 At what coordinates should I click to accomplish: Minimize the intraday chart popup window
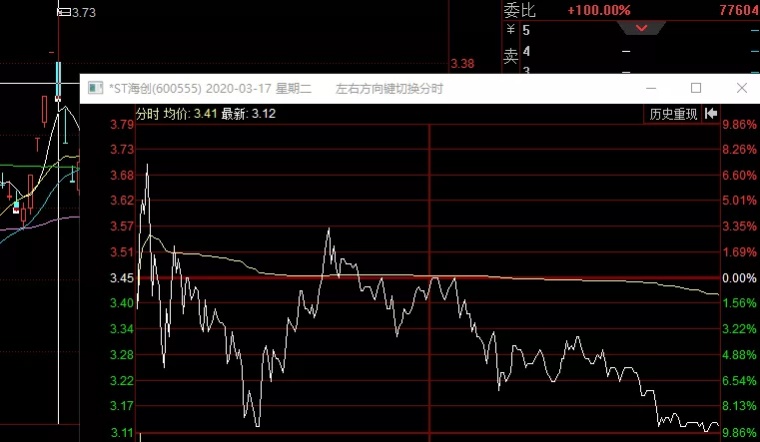pos(651,88)
